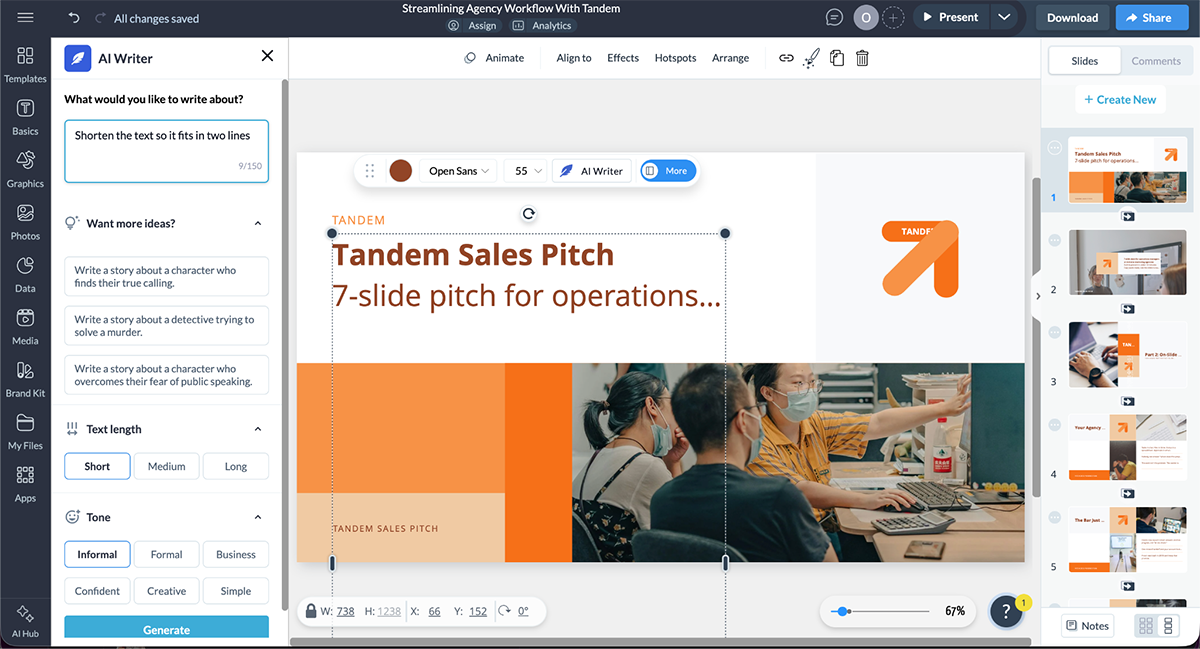
Task: Click the delete trash icon
Action: [x=862, y=58]
